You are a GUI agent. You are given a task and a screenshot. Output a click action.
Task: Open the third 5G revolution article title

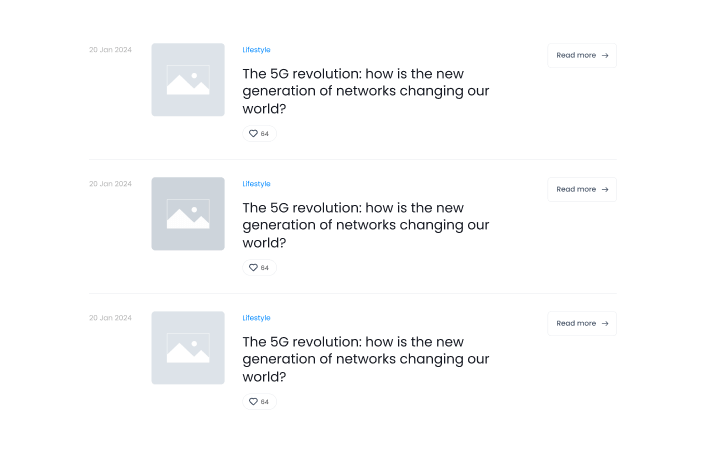(x=365, y=359)
